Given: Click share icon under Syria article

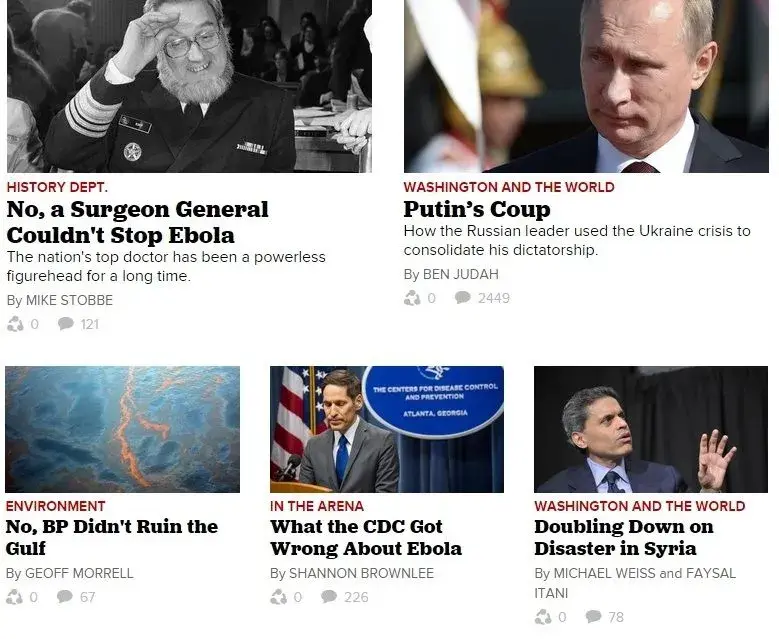Looking at the screenshot, I should pyautogui.click(x=543, y=617).
